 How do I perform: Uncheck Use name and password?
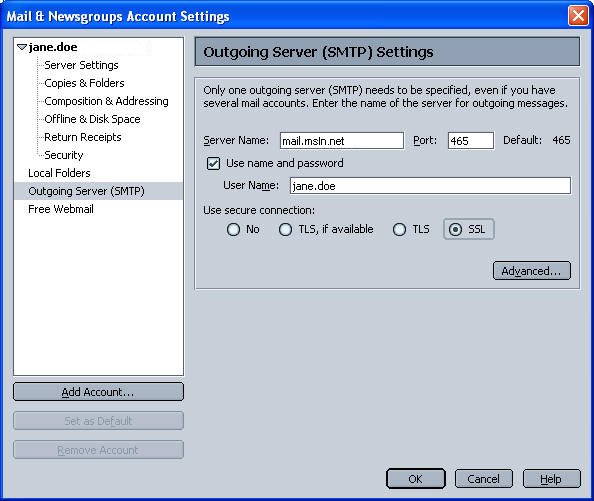coord(213,164)
